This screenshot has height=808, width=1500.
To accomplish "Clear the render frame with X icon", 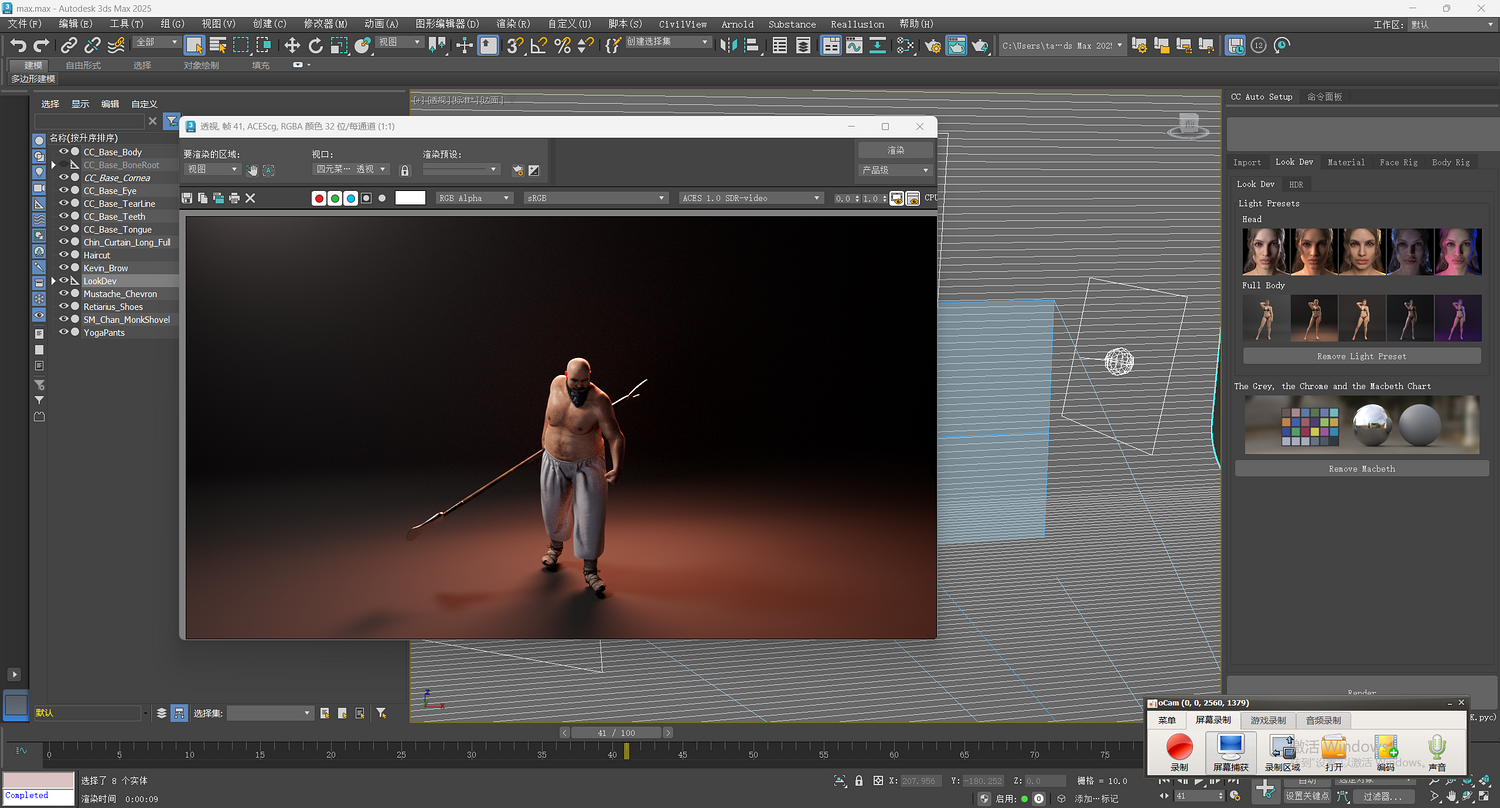I will [x=250, y=198].
